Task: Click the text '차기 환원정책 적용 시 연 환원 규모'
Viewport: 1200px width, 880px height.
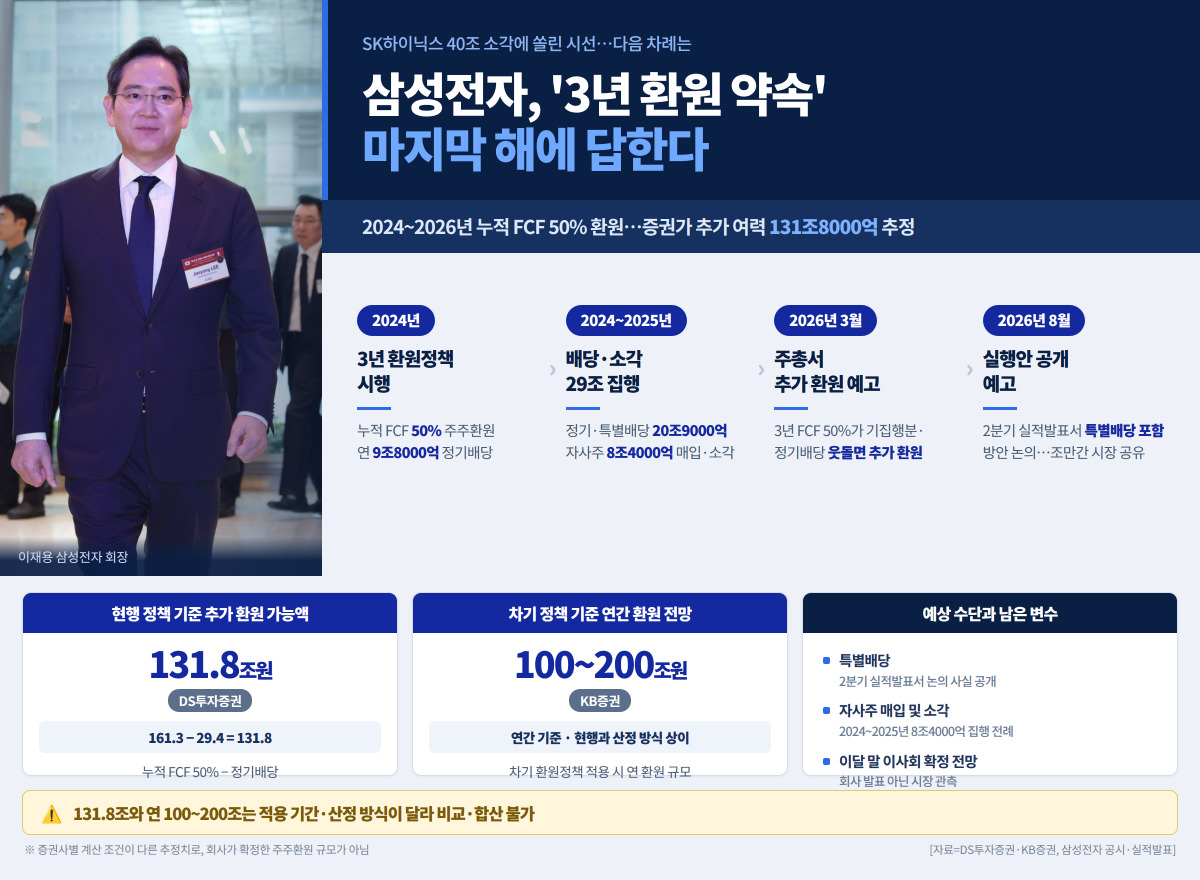Action: point(600,771)
